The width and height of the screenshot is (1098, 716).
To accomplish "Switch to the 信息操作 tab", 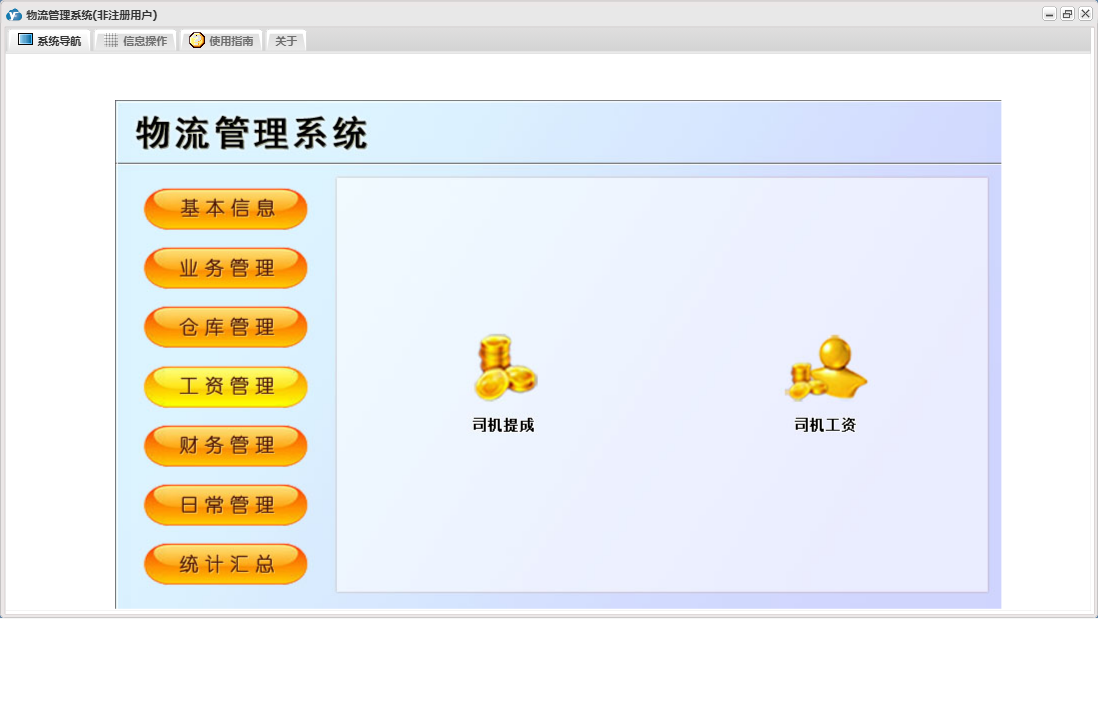I will click(135, 41).
